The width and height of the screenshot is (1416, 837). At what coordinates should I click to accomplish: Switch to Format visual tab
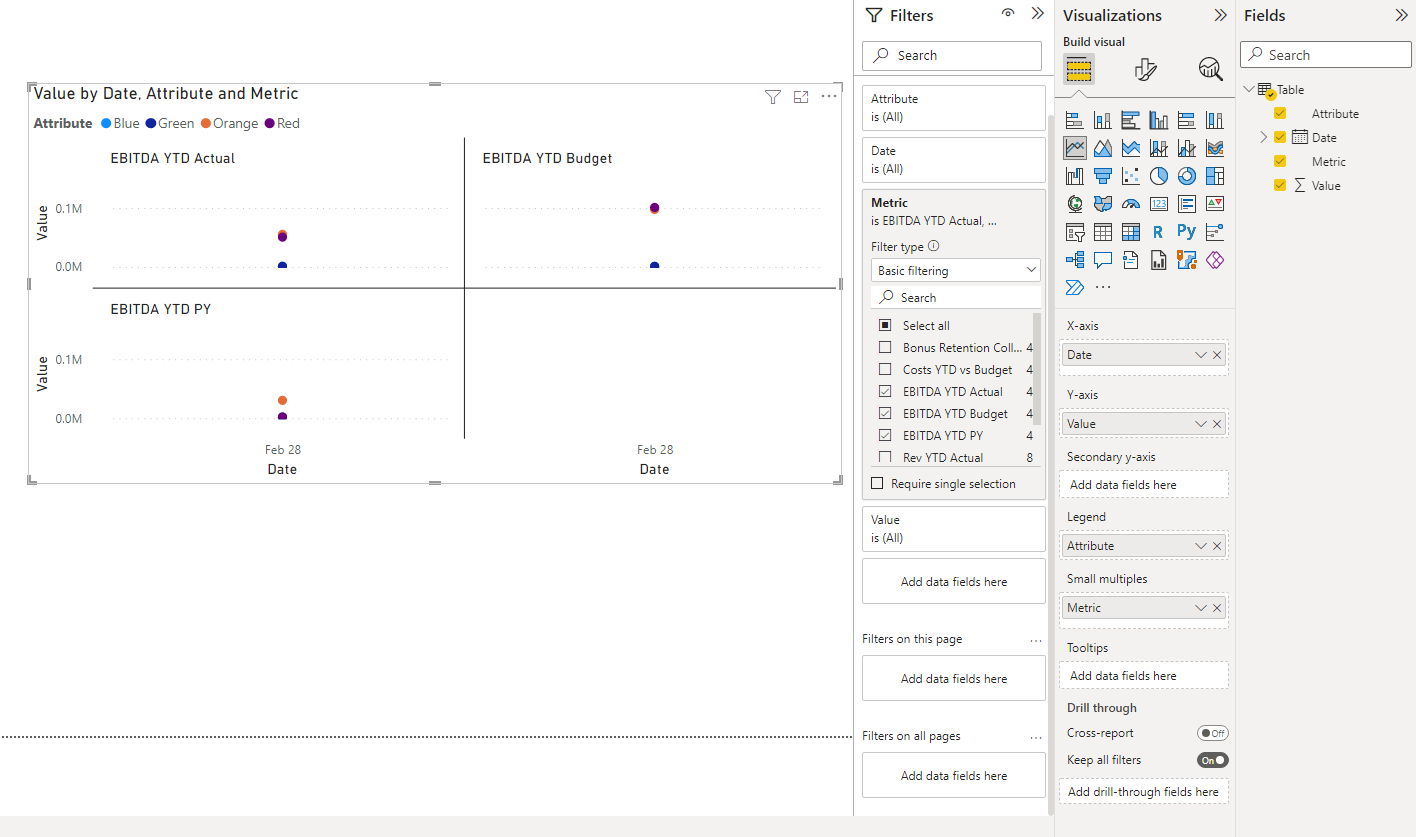click(1146, 68)
